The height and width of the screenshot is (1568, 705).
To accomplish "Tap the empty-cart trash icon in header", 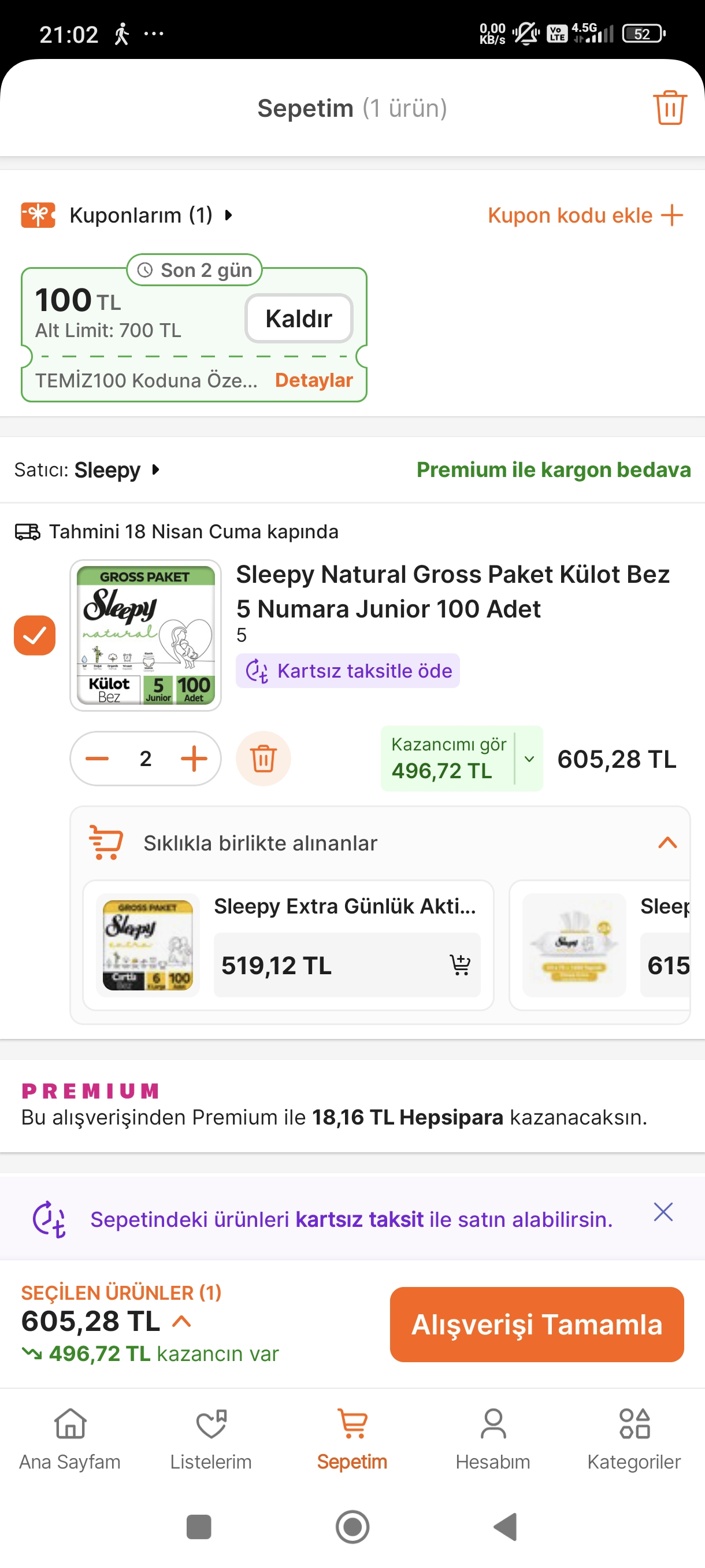I will point(669,108).
